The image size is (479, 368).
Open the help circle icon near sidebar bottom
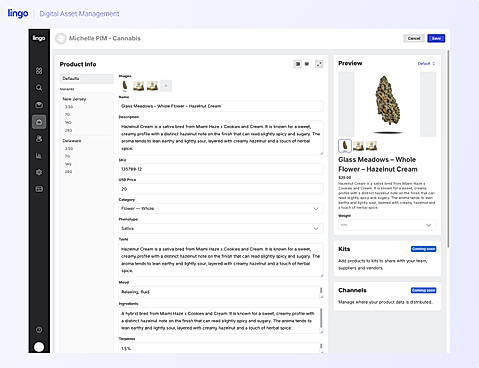pyautogui.click(x=39, y=330)
